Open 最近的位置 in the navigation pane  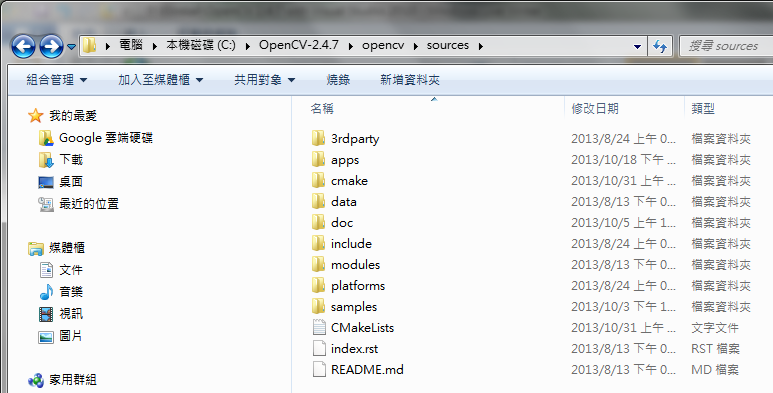89,204
